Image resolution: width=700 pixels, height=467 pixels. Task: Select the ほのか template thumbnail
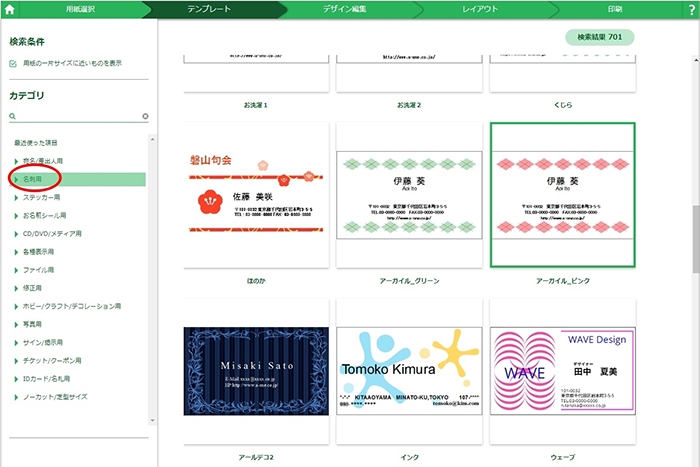[256, 195]
